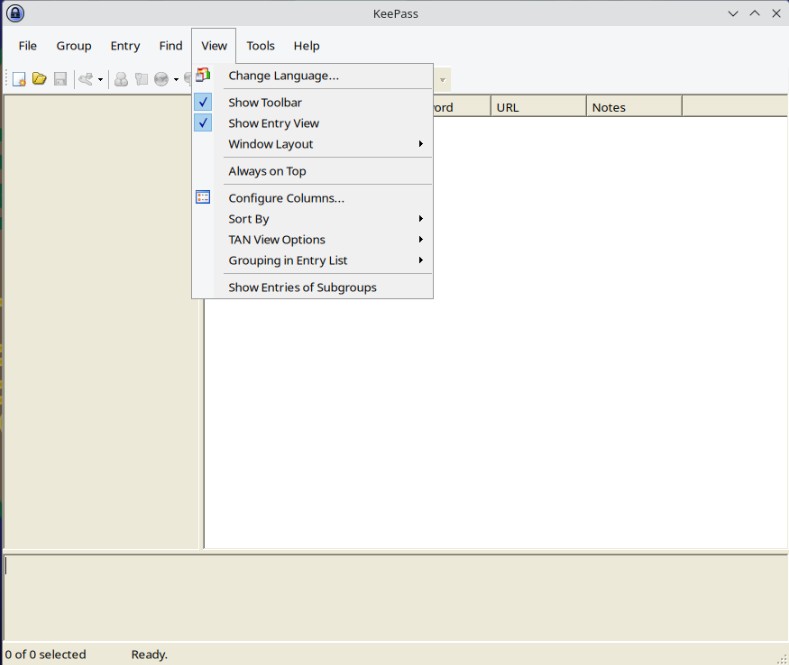Click the empty group tree panel
This screenshot has width=789, height=665.
(x=102, y=322)
